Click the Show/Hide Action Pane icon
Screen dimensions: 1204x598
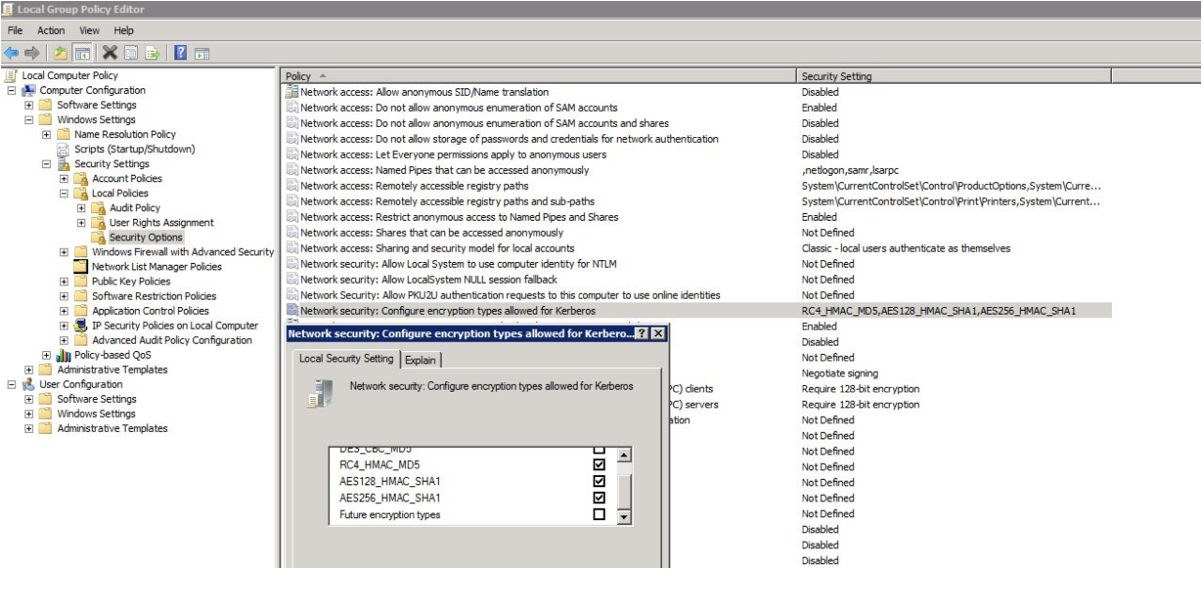(202, 52)
